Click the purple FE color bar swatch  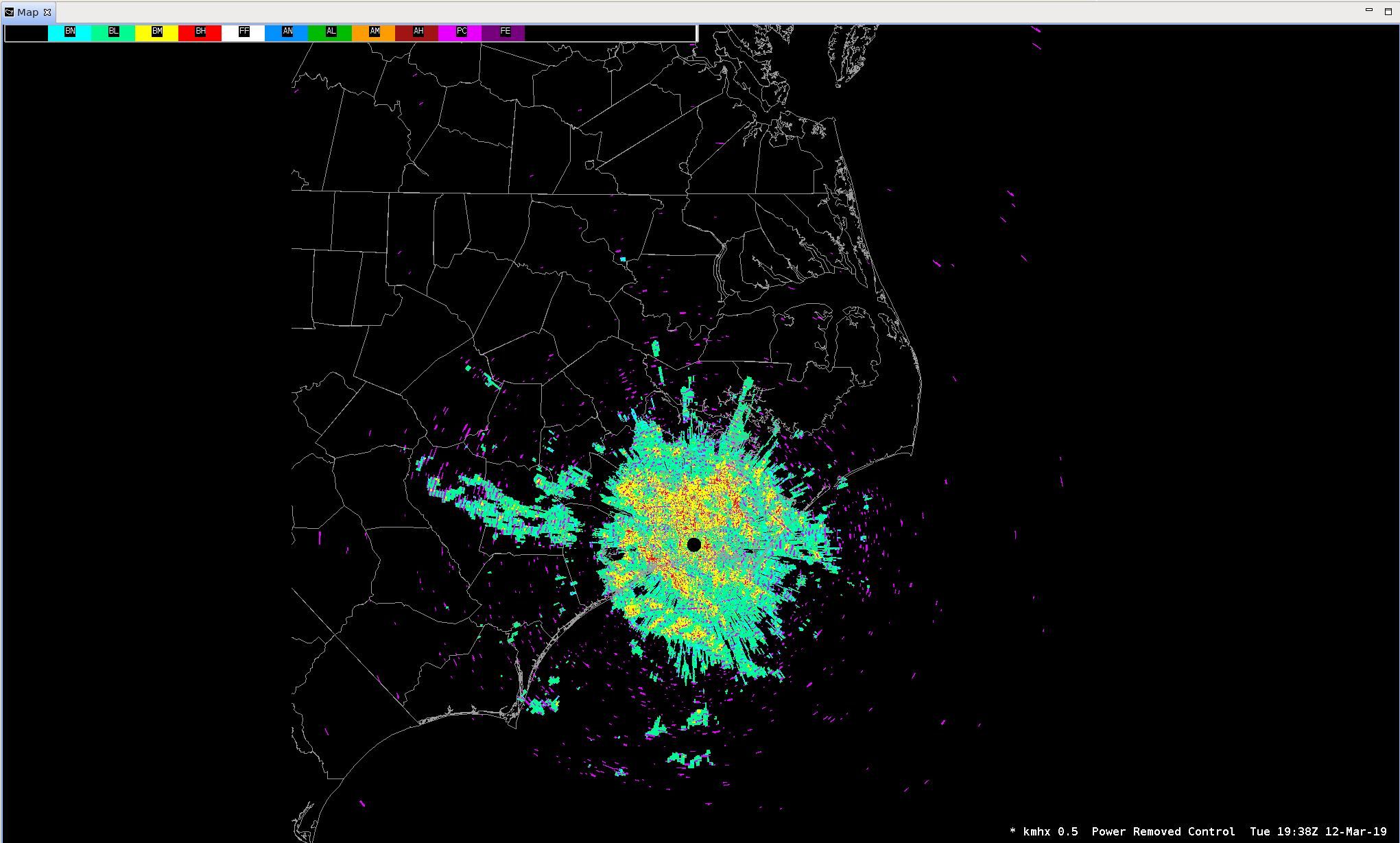pyautogui.click(x=503, y=33)
